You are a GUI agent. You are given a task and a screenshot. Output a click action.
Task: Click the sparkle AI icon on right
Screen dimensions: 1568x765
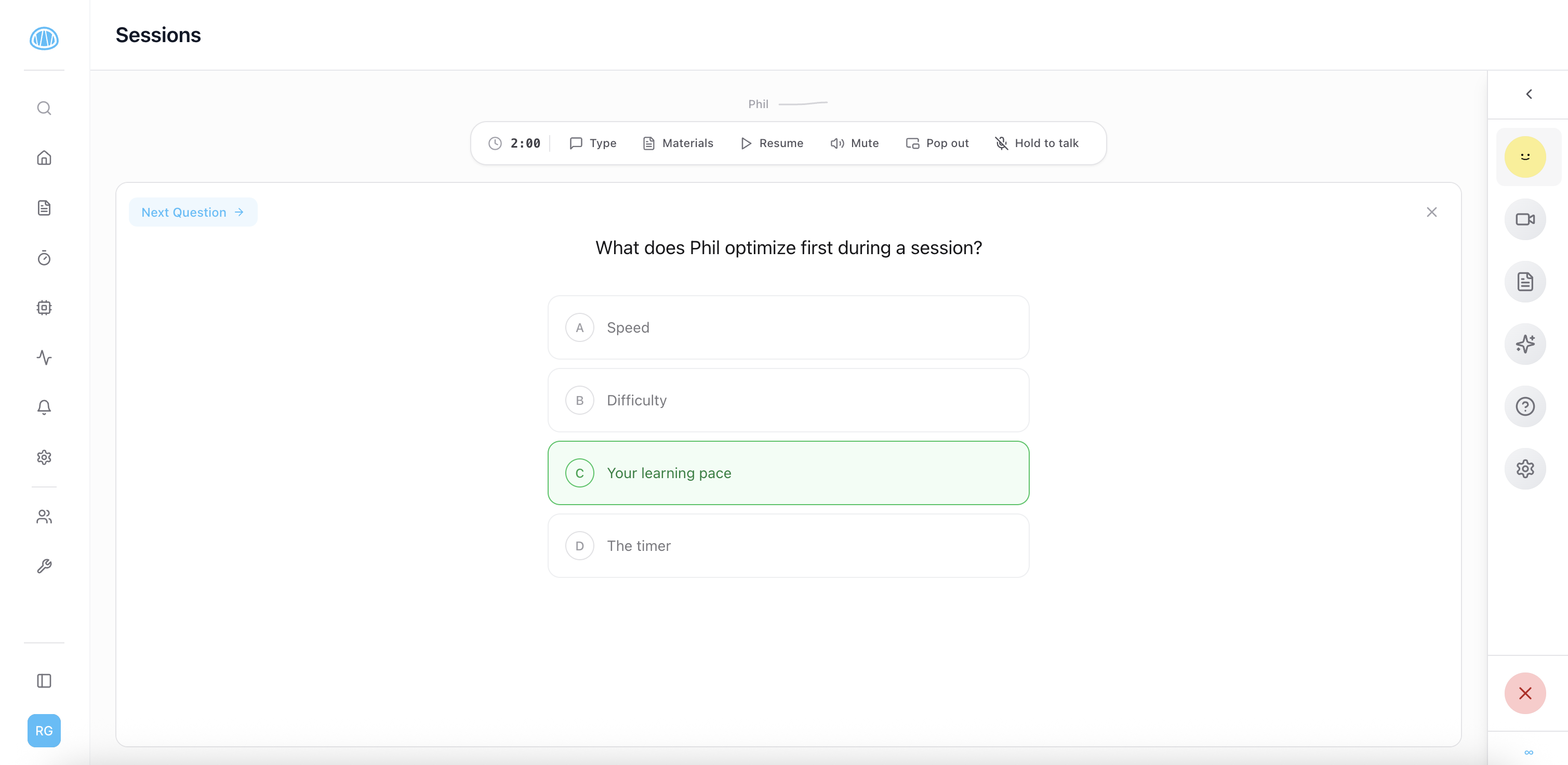(1525, 344)
